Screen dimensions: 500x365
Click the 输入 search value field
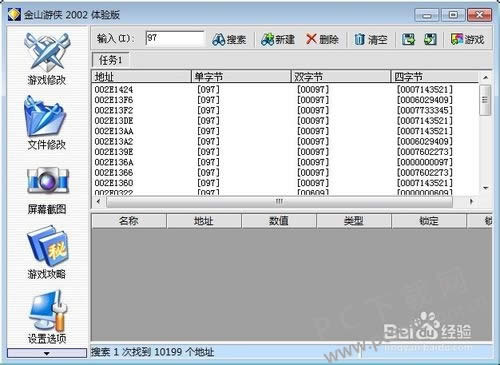point(175,39)
